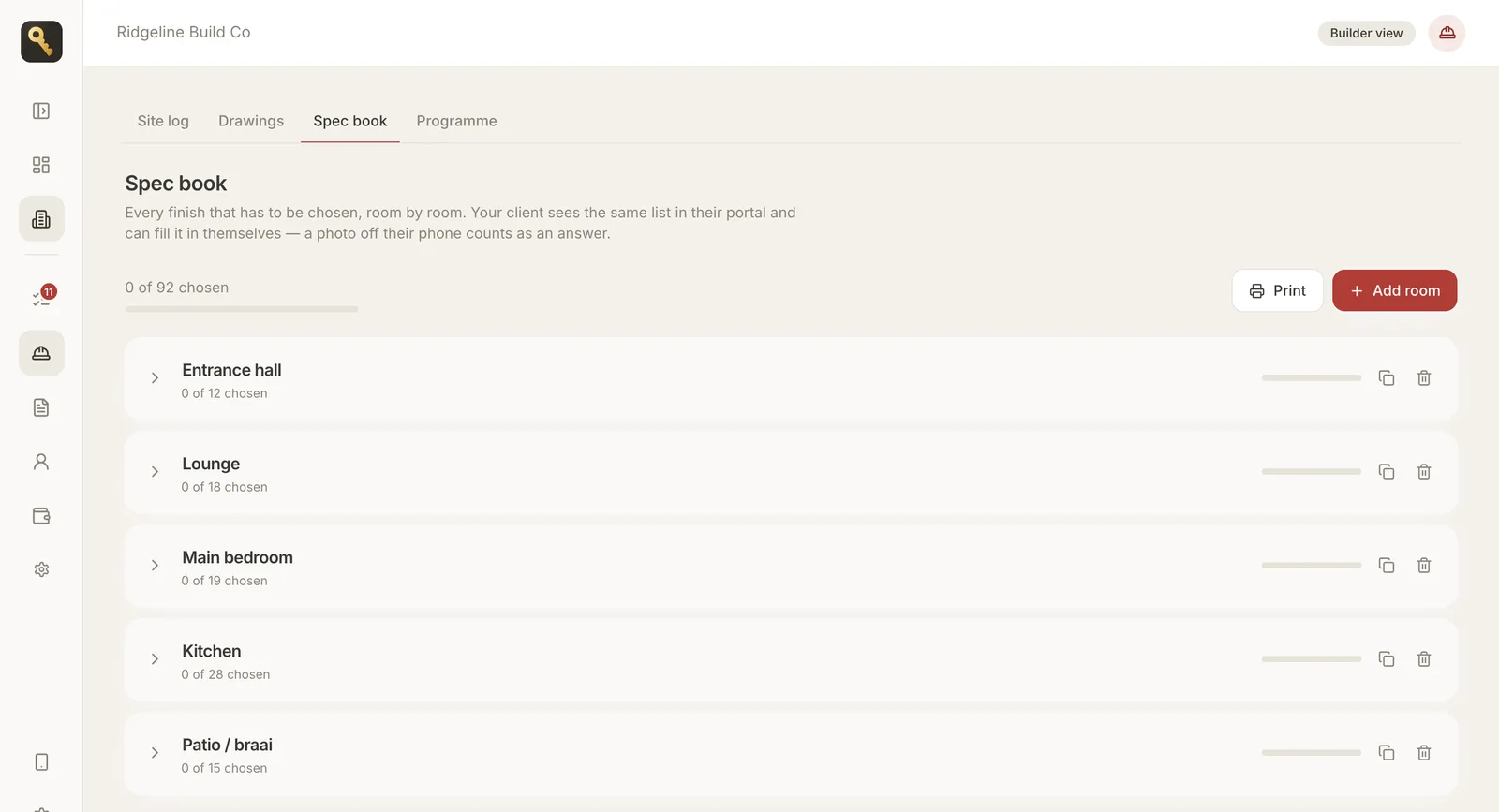Switch to the Site log tab
Viewport: 1499px width, 812px height.
click(163, 121)
